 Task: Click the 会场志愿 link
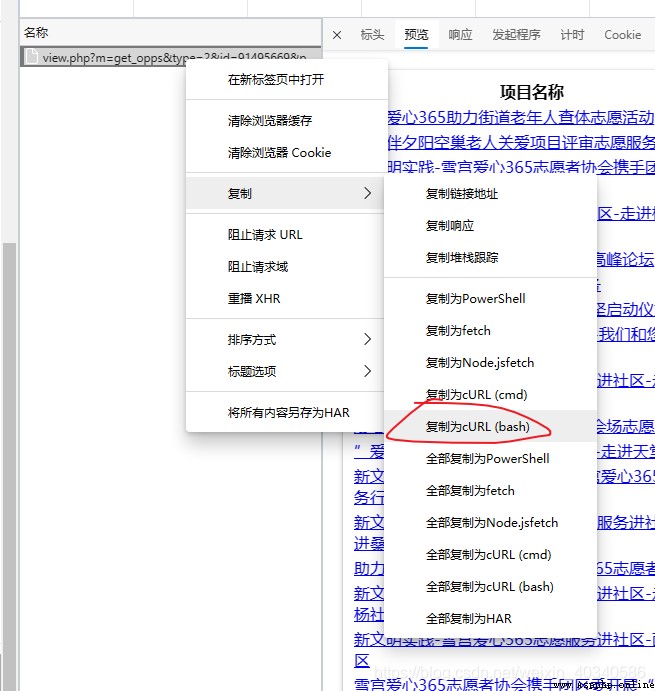tap(625, 426)
